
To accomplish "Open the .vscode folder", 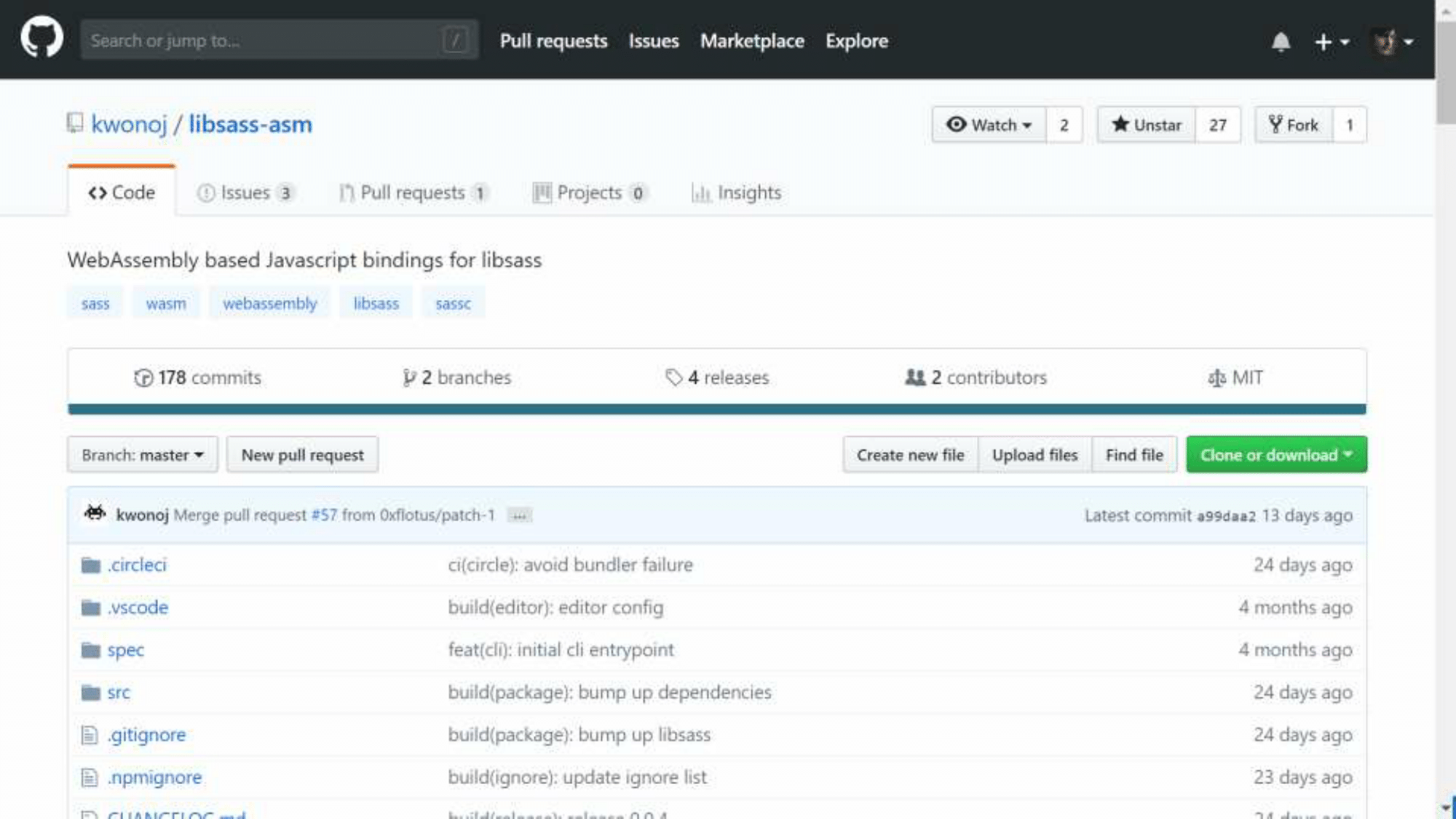I will (138, 606).
